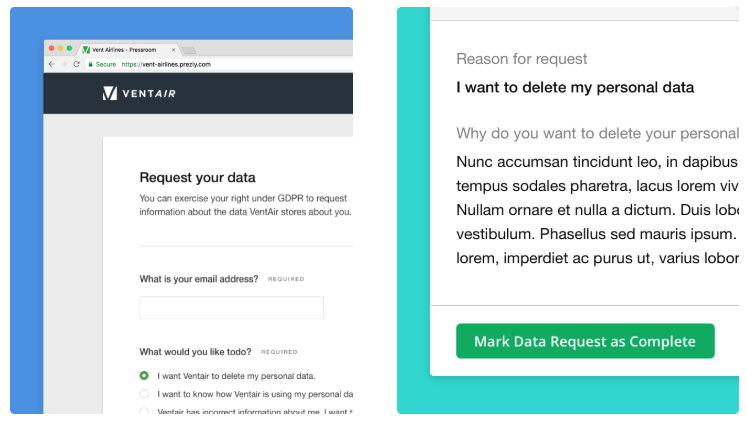Click the browser forward arrow

coord(64,64)
